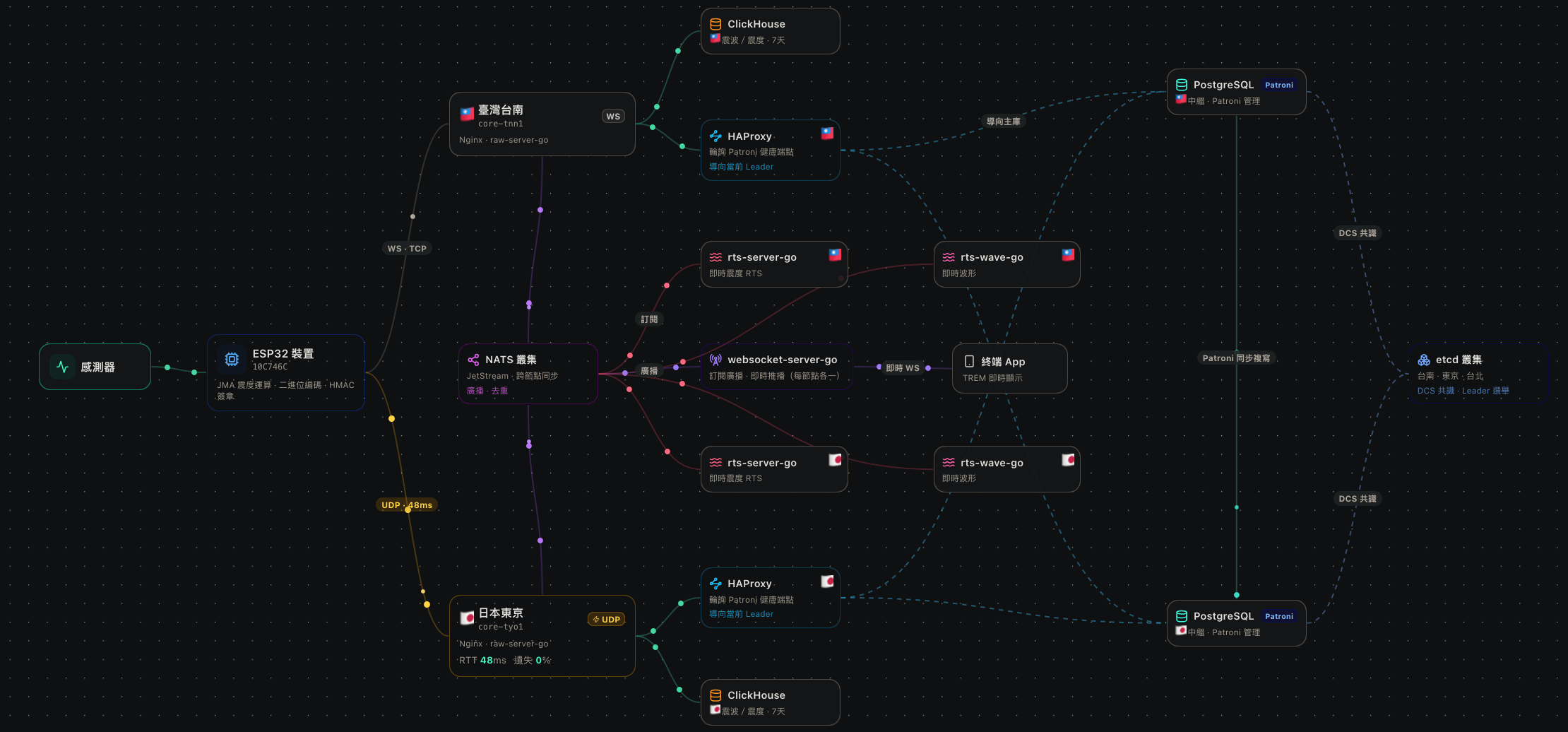Click the UDP · 48ms edge label
The width and height of the screenshot is (1568, 732).
407,505
